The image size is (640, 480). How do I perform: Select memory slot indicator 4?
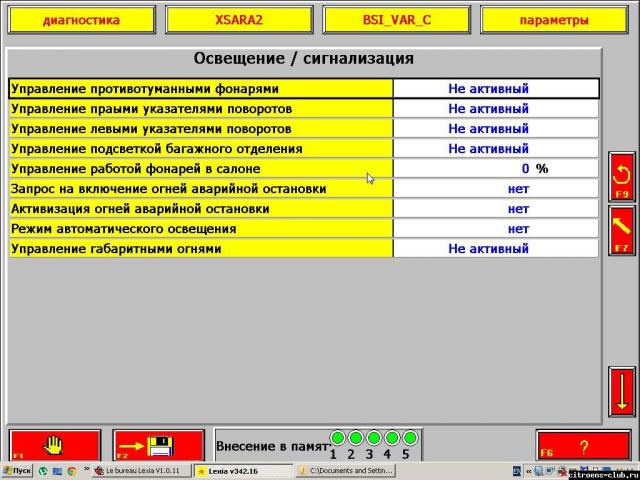[x=391, y=438]
